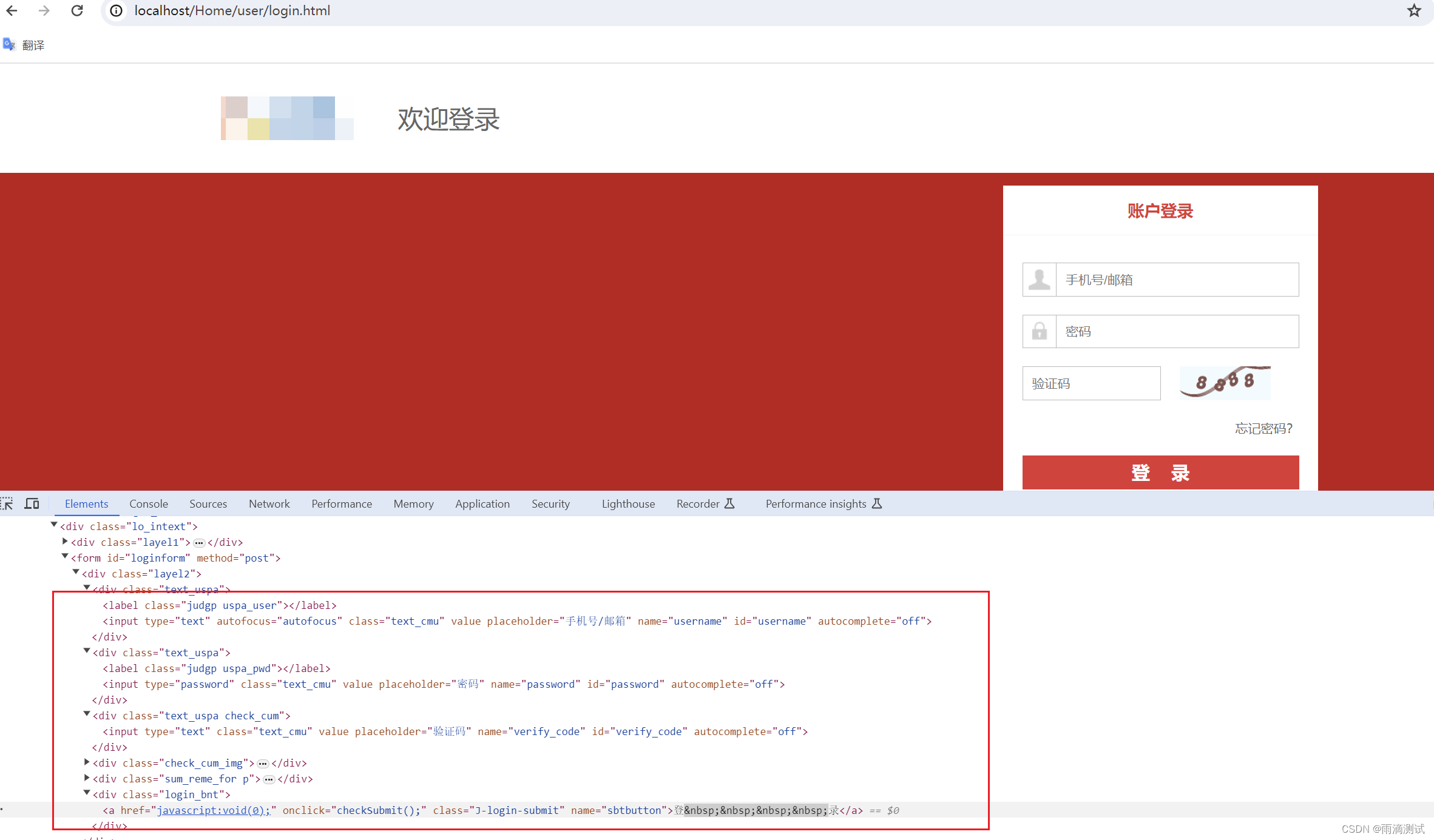1434x840 pixels.
Task: Expand the layel1 div node
Action: 65,542
